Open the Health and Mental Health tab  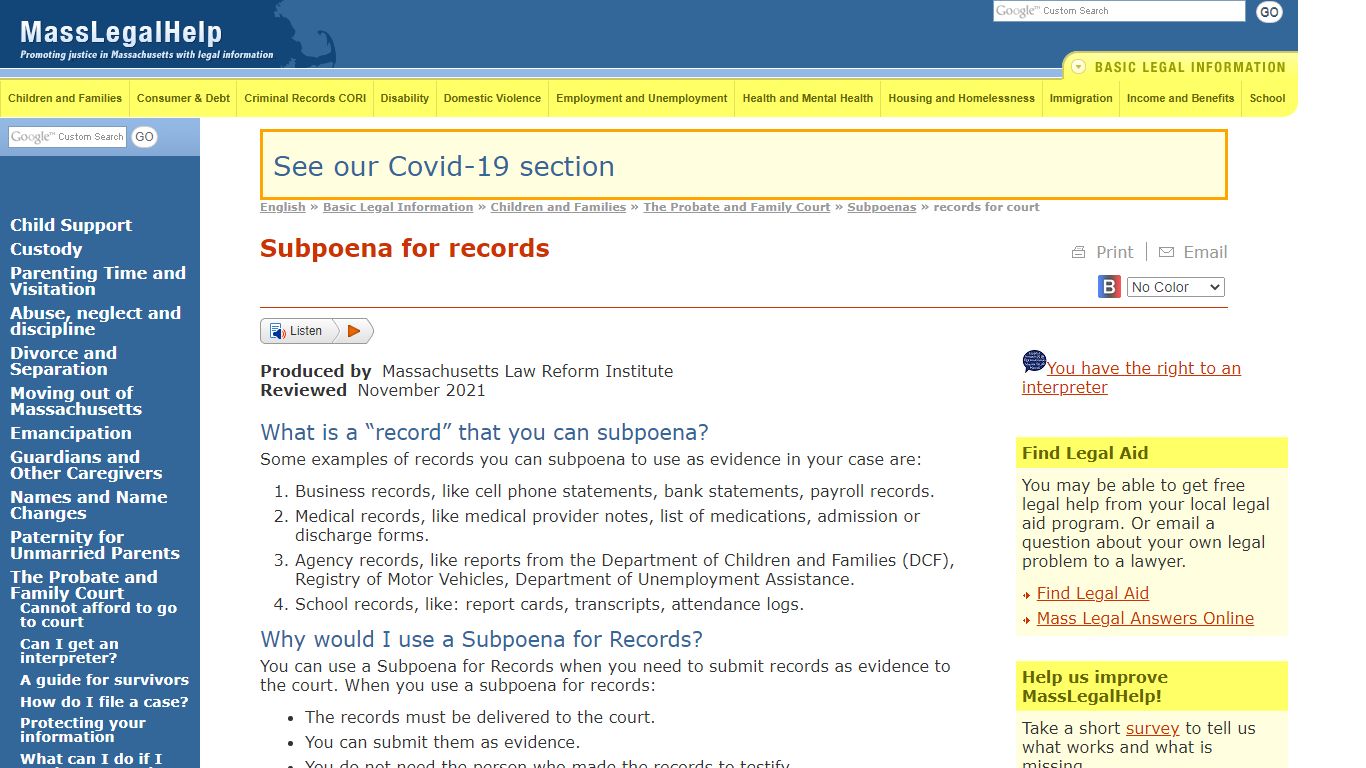pyautogui.click(x=808, y=98)
